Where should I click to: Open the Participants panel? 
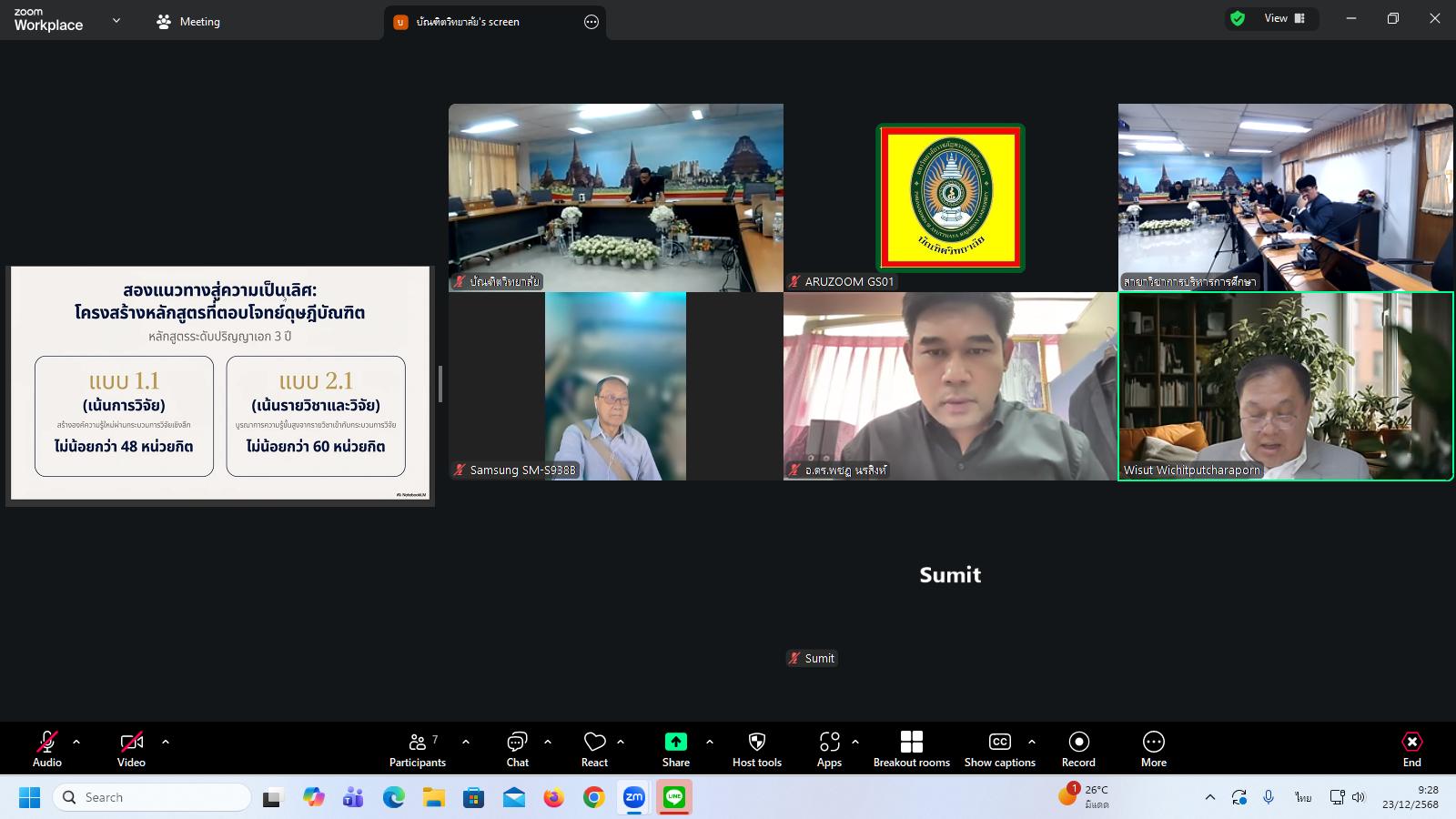(418, 749)
